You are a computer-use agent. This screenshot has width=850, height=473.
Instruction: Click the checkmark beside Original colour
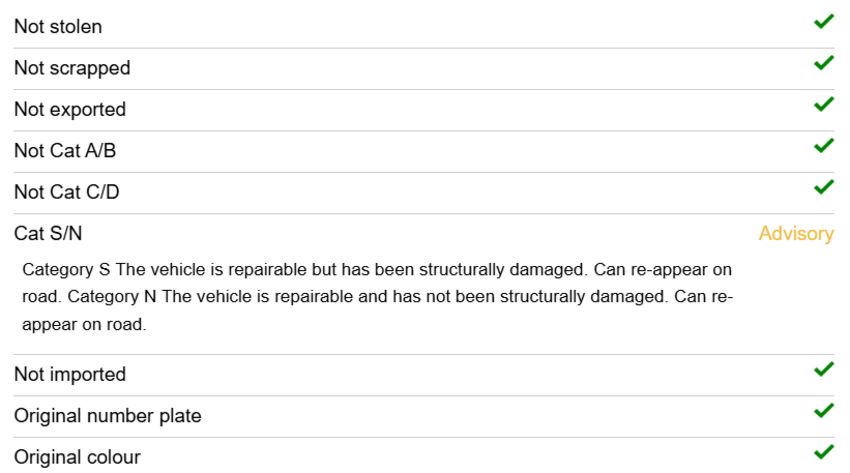(823, 452)
